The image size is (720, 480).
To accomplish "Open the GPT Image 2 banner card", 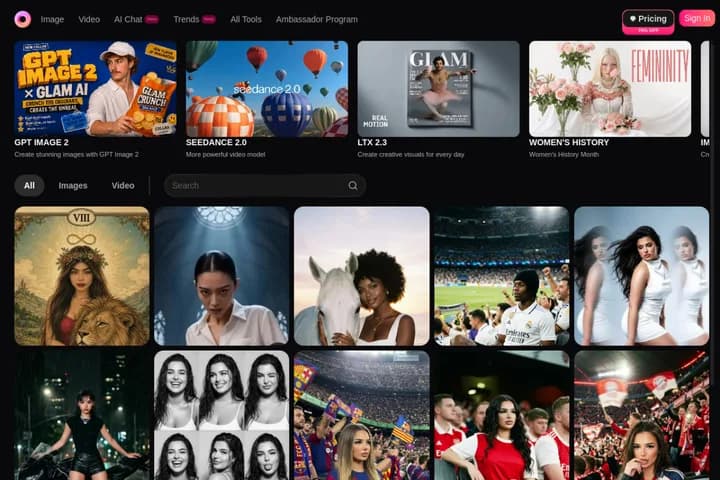I will click(95, 89).
